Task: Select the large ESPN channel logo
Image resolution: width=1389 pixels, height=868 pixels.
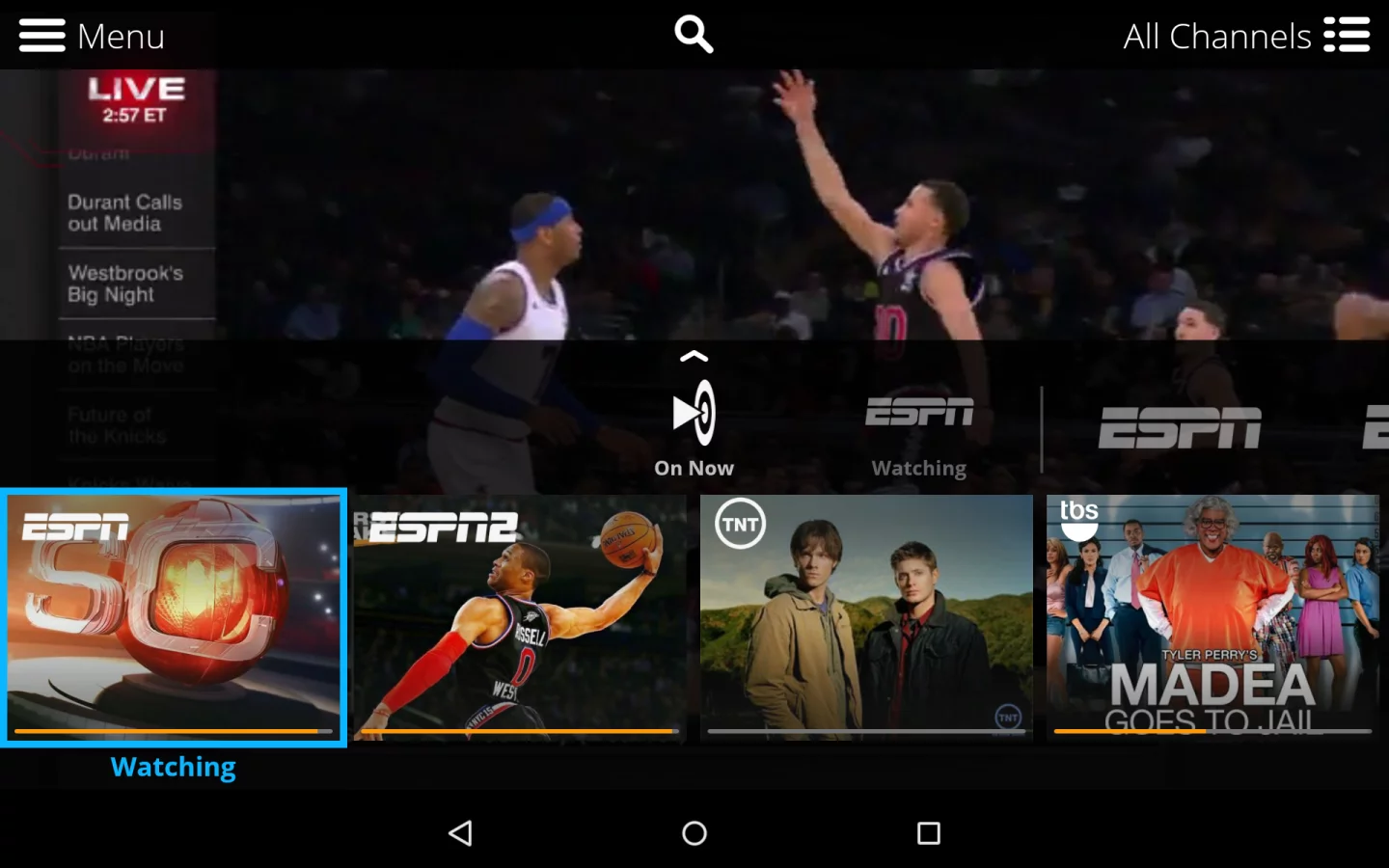Action: (1179, 429)
